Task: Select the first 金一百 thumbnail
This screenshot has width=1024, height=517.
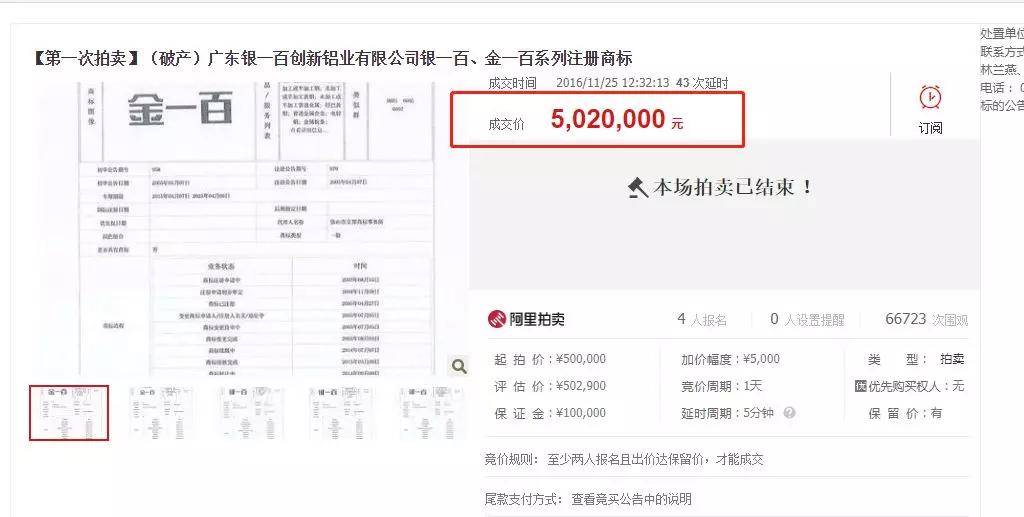Action: coord(69,413)
